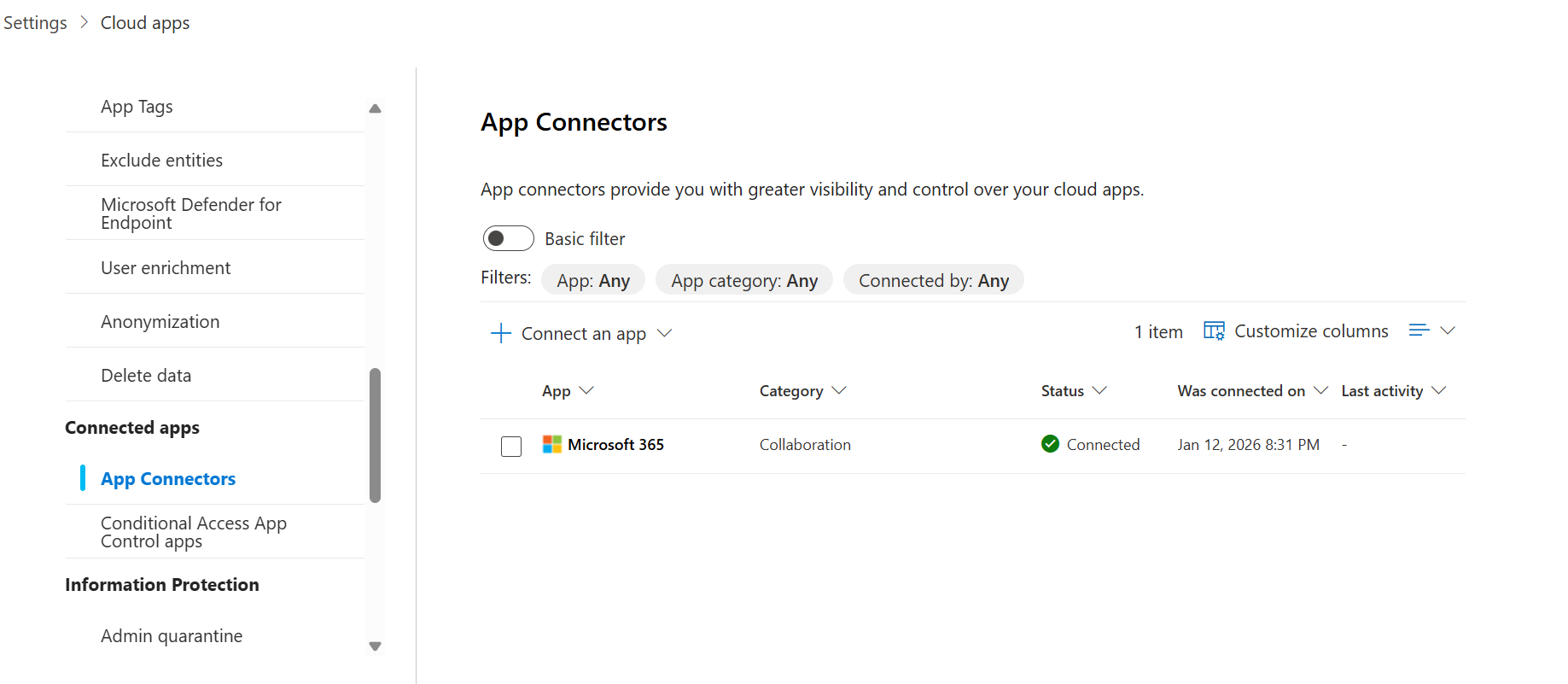Click the Microsoft 365 logo icon
This screenshot has width=1568, height=684.
(552, 444)
